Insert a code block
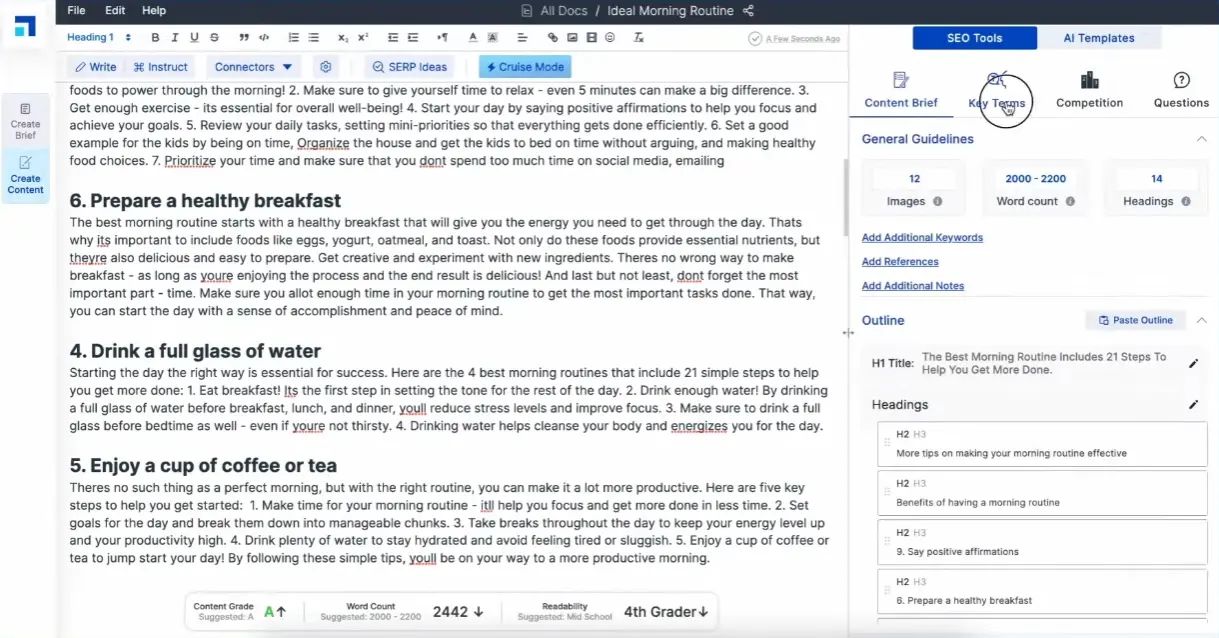Viewport: 1219px width, 638px height. coord(264,37)
